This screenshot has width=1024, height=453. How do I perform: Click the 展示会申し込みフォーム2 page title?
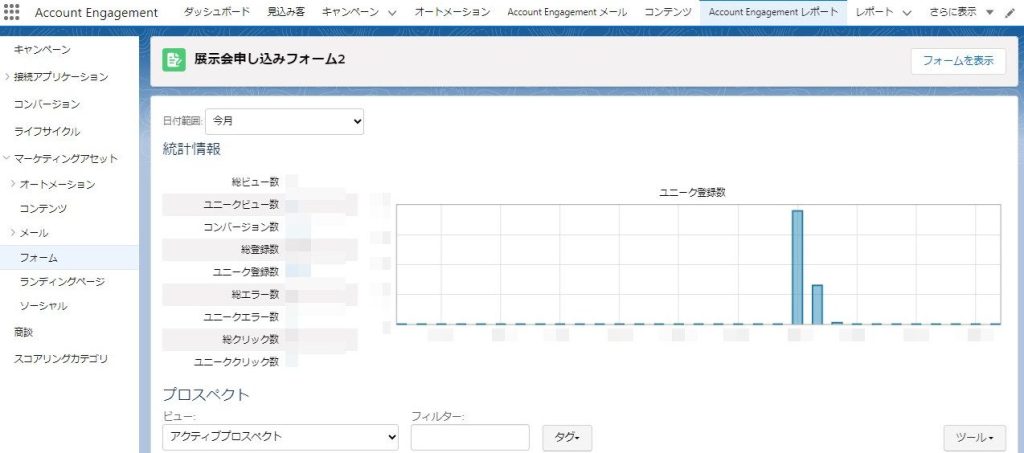[270, 59]
